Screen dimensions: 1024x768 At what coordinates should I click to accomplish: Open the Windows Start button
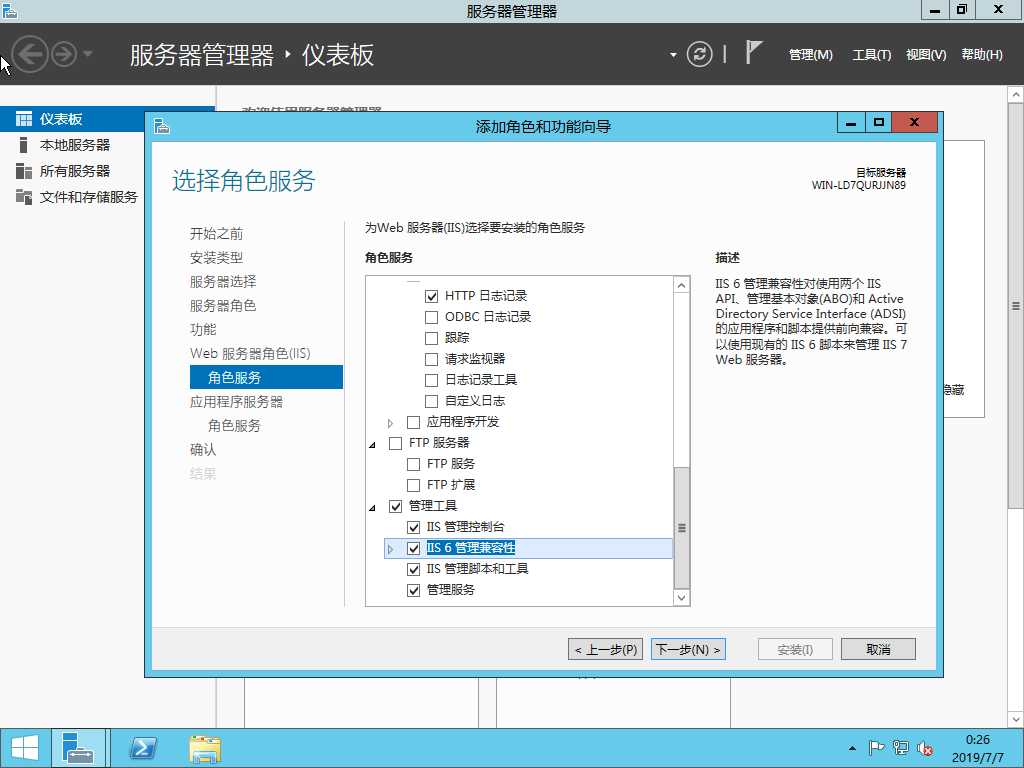[x=25, y=748]
